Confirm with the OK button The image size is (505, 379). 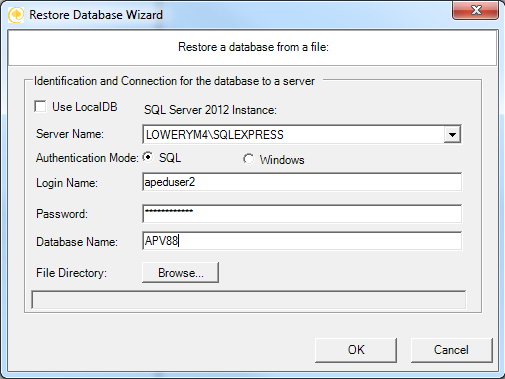click(x=356, y=350)
